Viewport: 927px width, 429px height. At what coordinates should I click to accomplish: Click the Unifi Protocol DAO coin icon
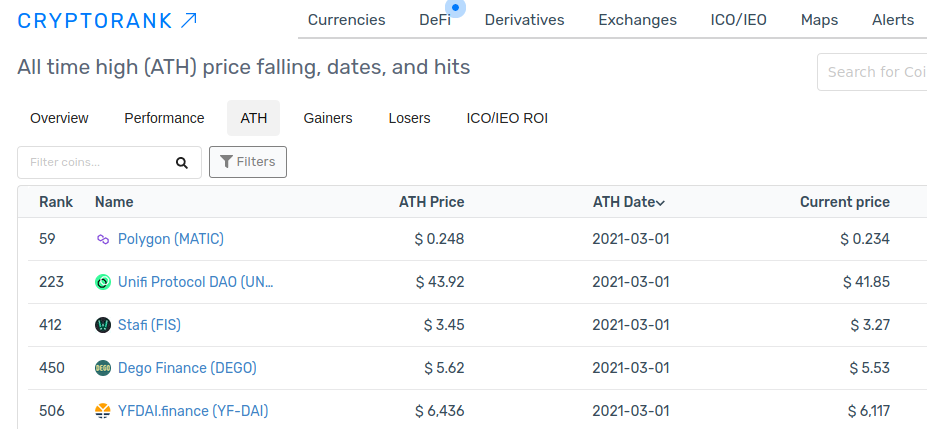click(x=103, y=282)
